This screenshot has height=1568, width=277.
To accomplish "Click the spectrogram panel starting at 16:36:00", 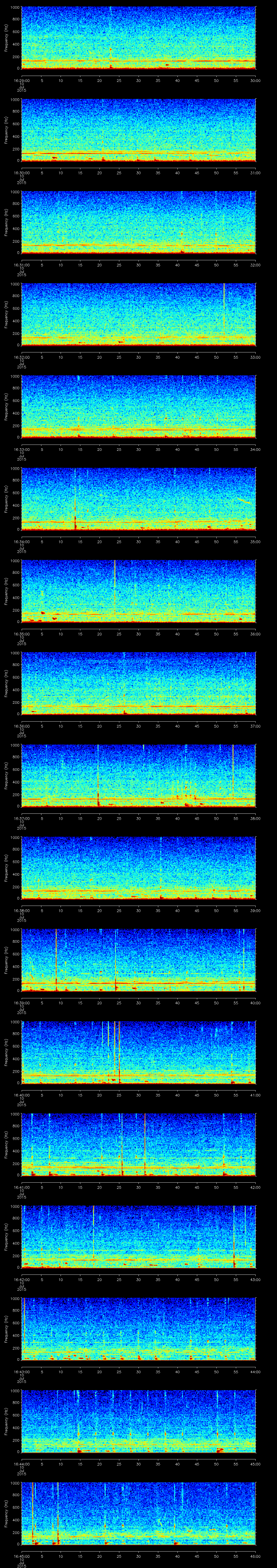I will point(138,683).
